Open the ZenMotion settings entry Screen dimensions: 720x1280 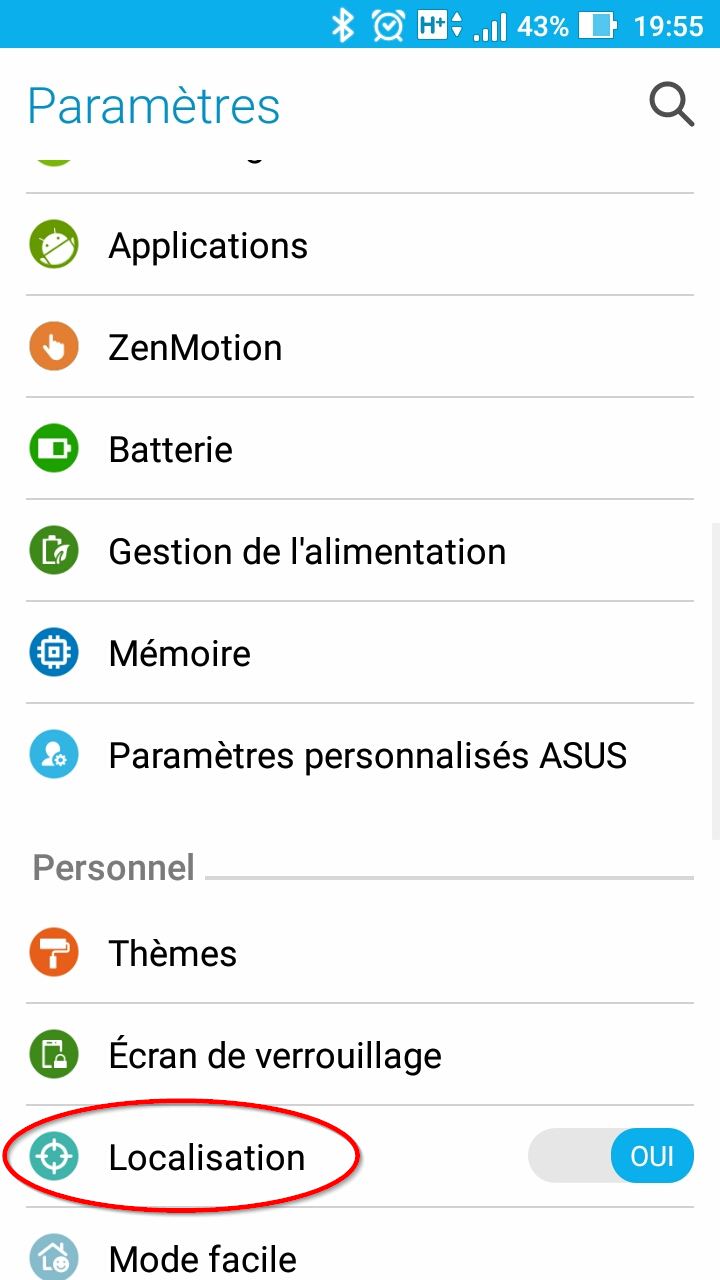[195, 348]
